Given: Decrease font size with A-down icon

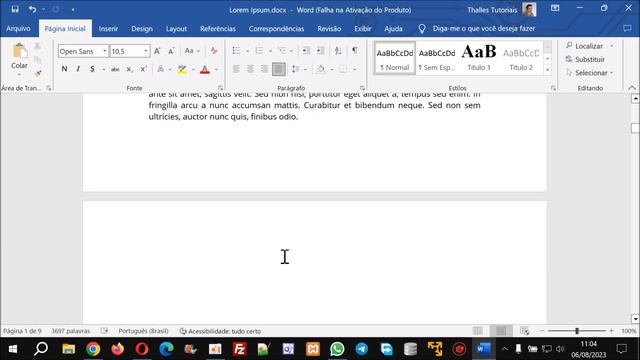Looking at the screenshot, I should click(171, 51).
